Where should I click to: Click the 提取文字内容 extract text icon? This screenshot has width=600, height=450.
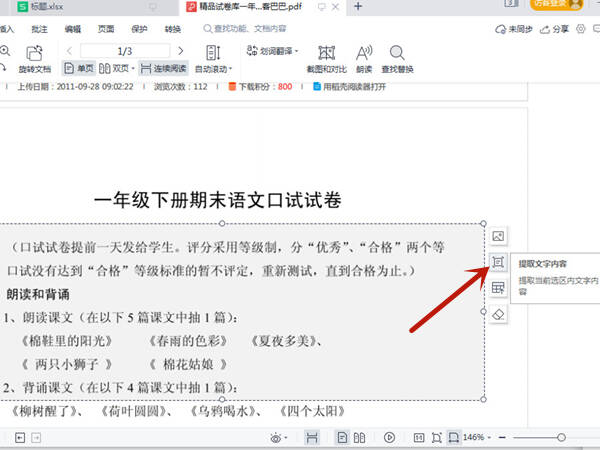[498, 262]
